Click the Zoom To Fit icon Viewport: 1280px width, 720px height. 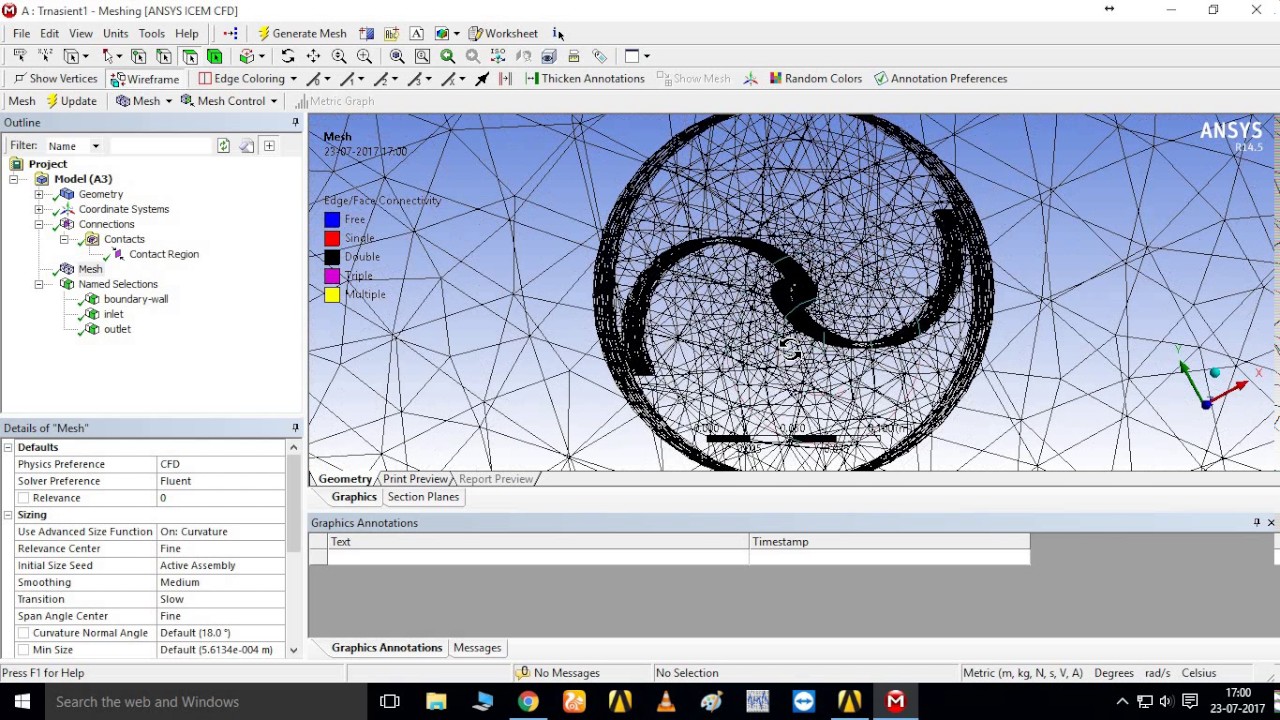396,56
